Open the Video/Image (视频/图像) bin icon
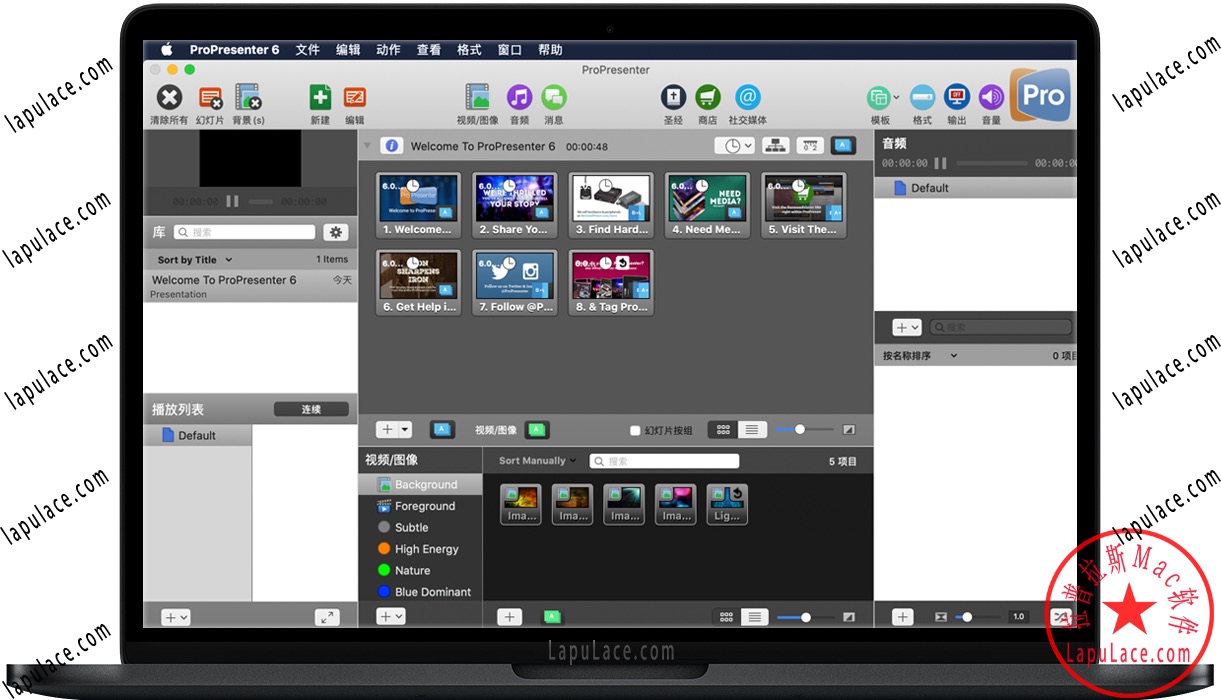 pyautogui.click(x=477, y=97)
